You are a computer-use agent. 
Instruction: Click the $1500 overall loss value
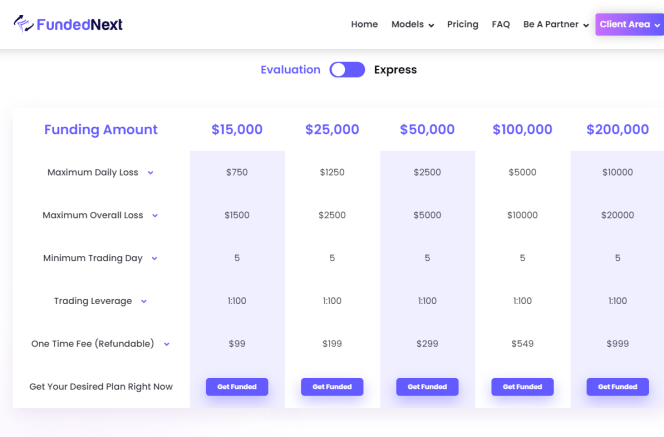pos(237,215)
